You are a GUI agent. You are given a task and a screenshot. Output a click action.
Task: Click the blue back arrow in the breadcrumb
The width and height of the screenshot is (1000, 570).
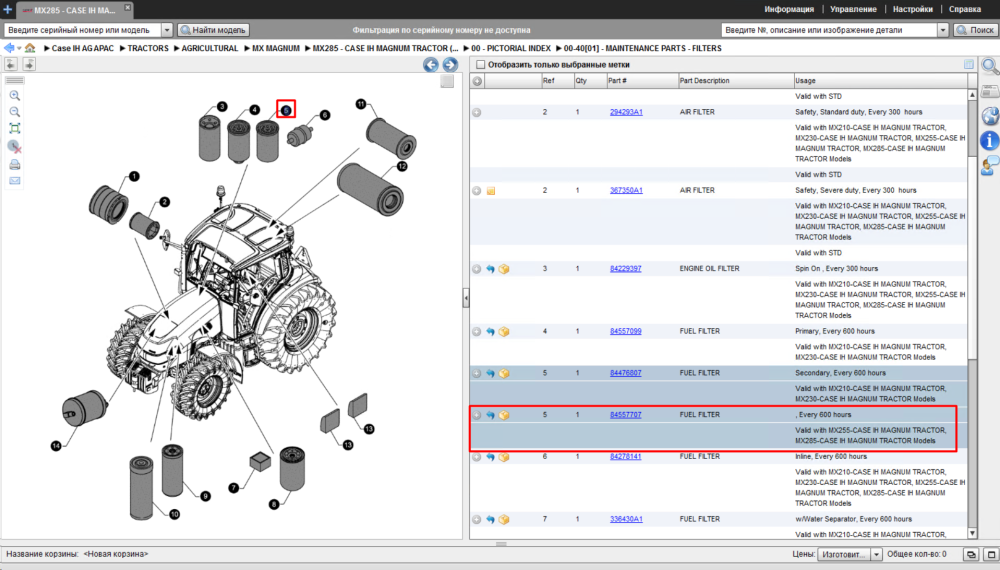[x=9, y=48]
